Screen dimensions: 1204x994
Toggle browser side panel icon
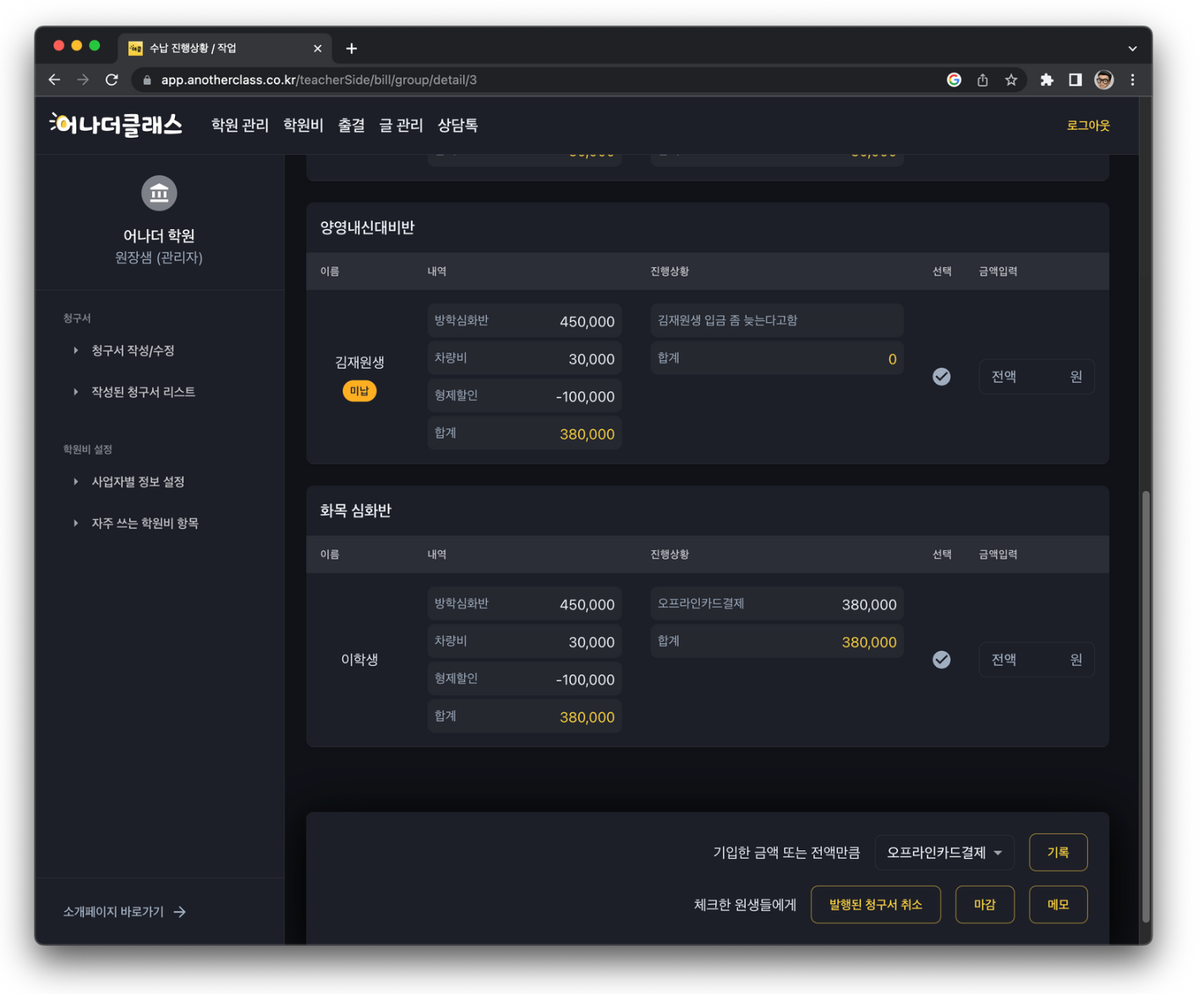[x=1075, y=79]
